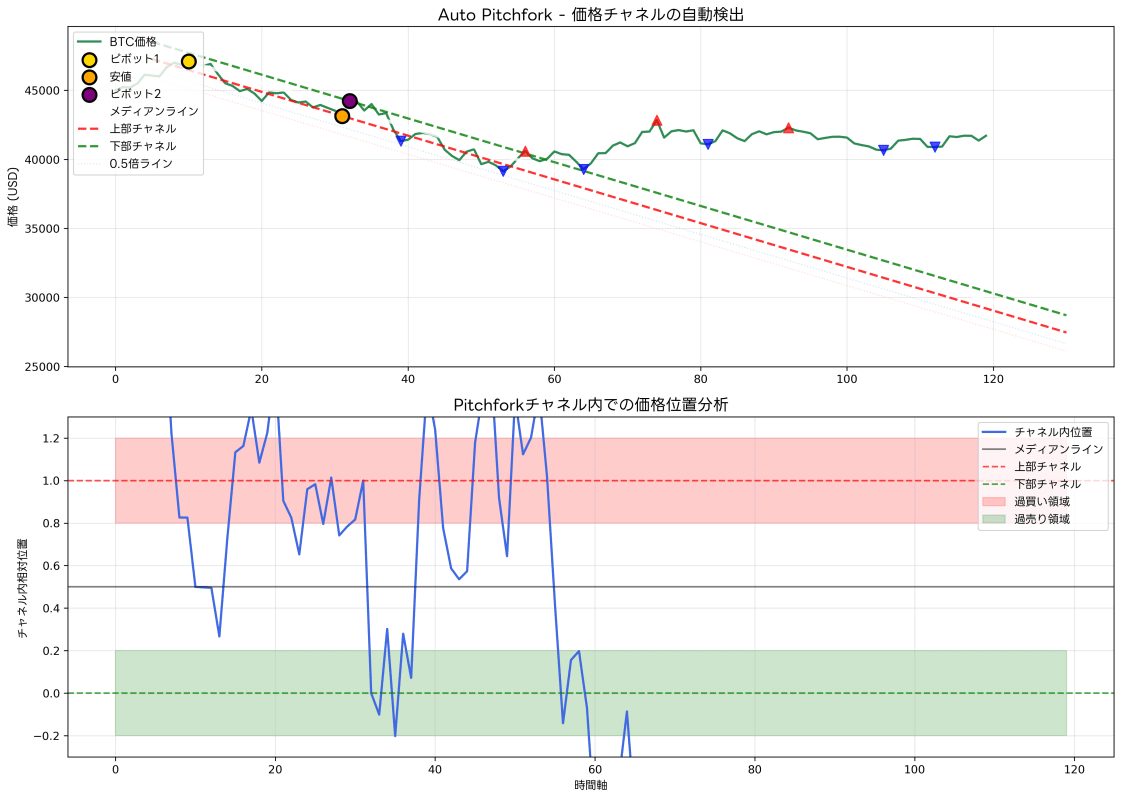Click the subtitle 'Pitchforkチャネル内での価格位置分析'
The width and height of the screenshot is (1122, 800).
(591, 405)
